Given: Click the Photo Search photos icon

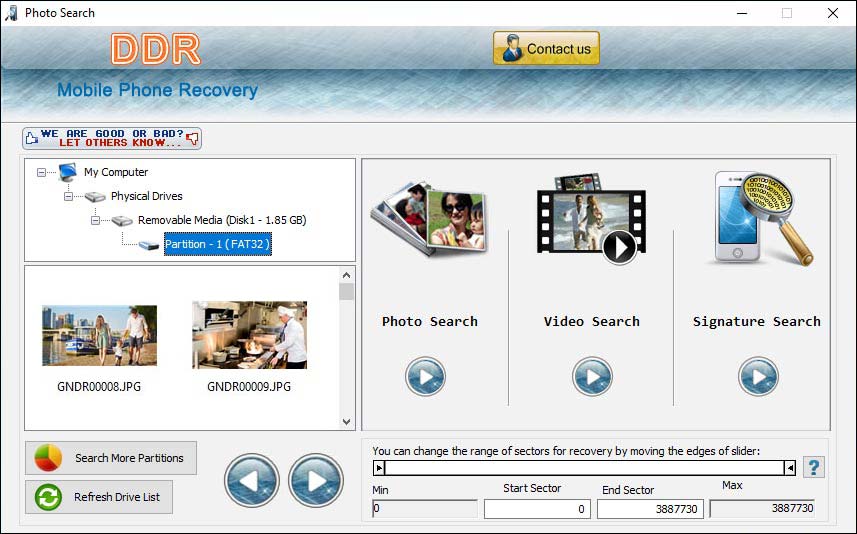Looking at the screenshot, I should click(430, 219).
